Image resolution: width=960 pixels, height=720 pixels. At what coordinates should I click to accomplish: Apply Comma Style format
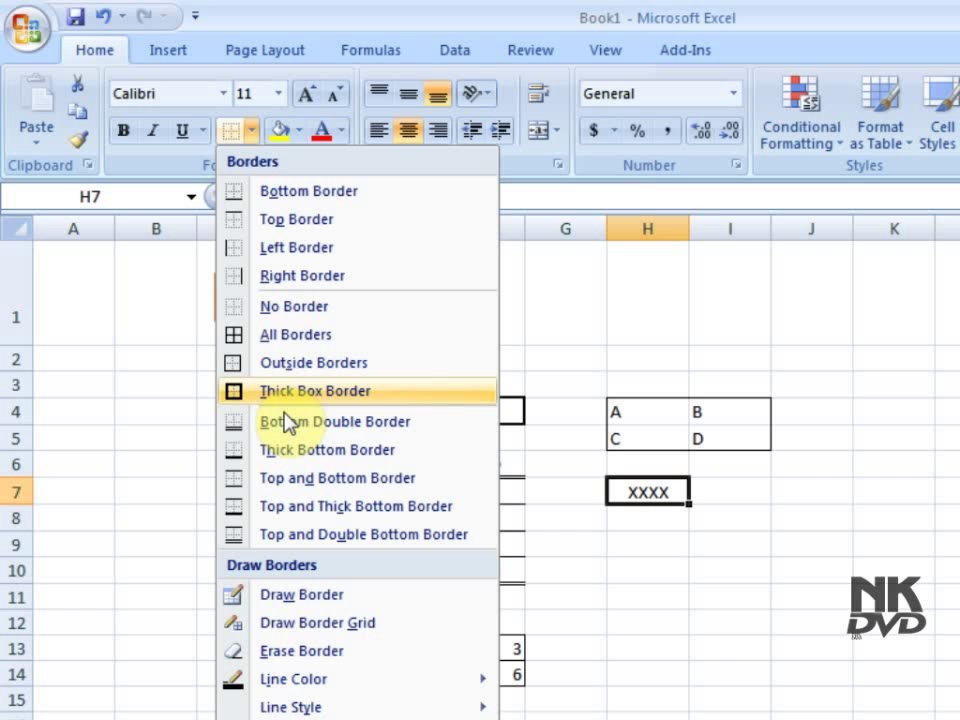tap(667, 130)
